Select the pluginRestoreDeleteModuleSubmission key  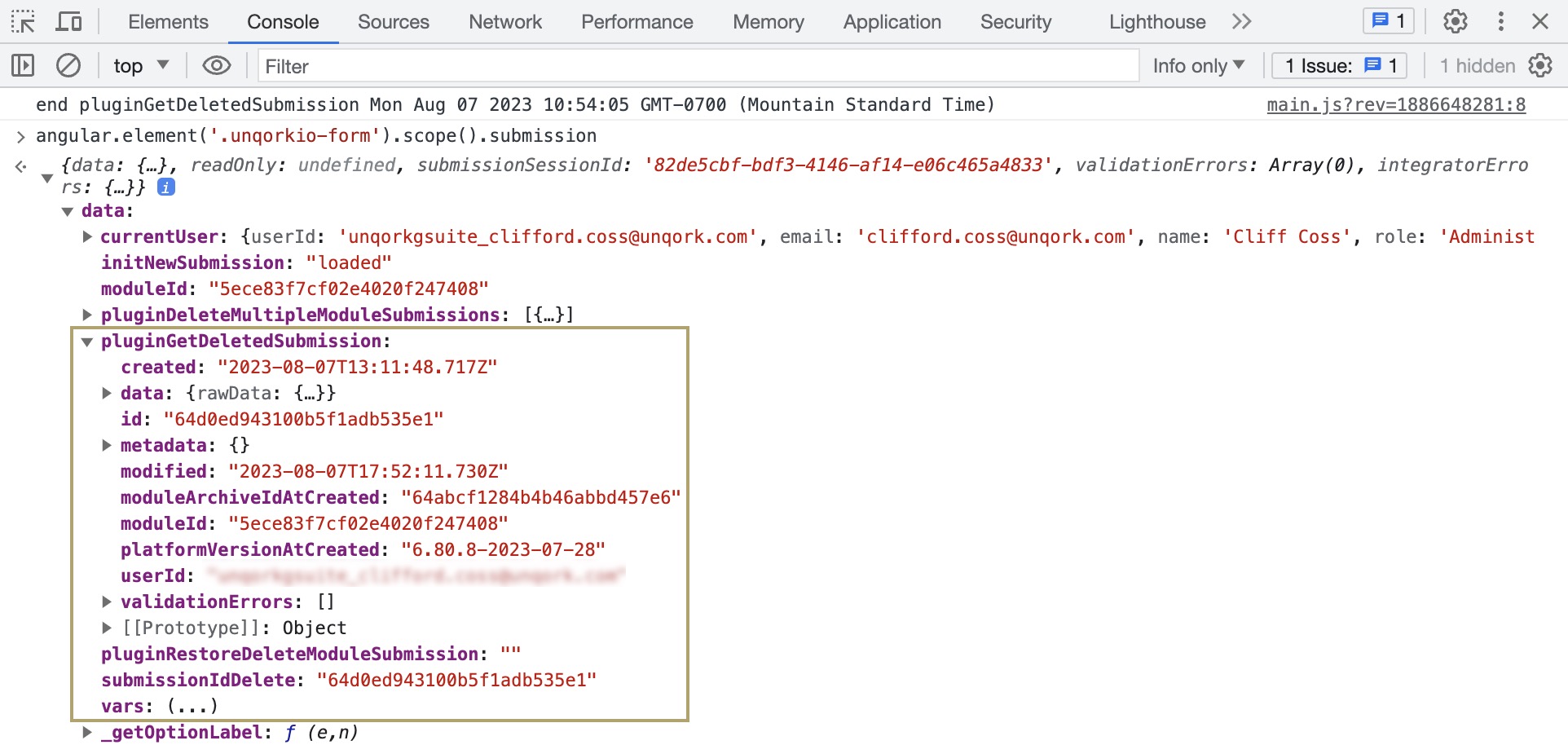point(289,654)
